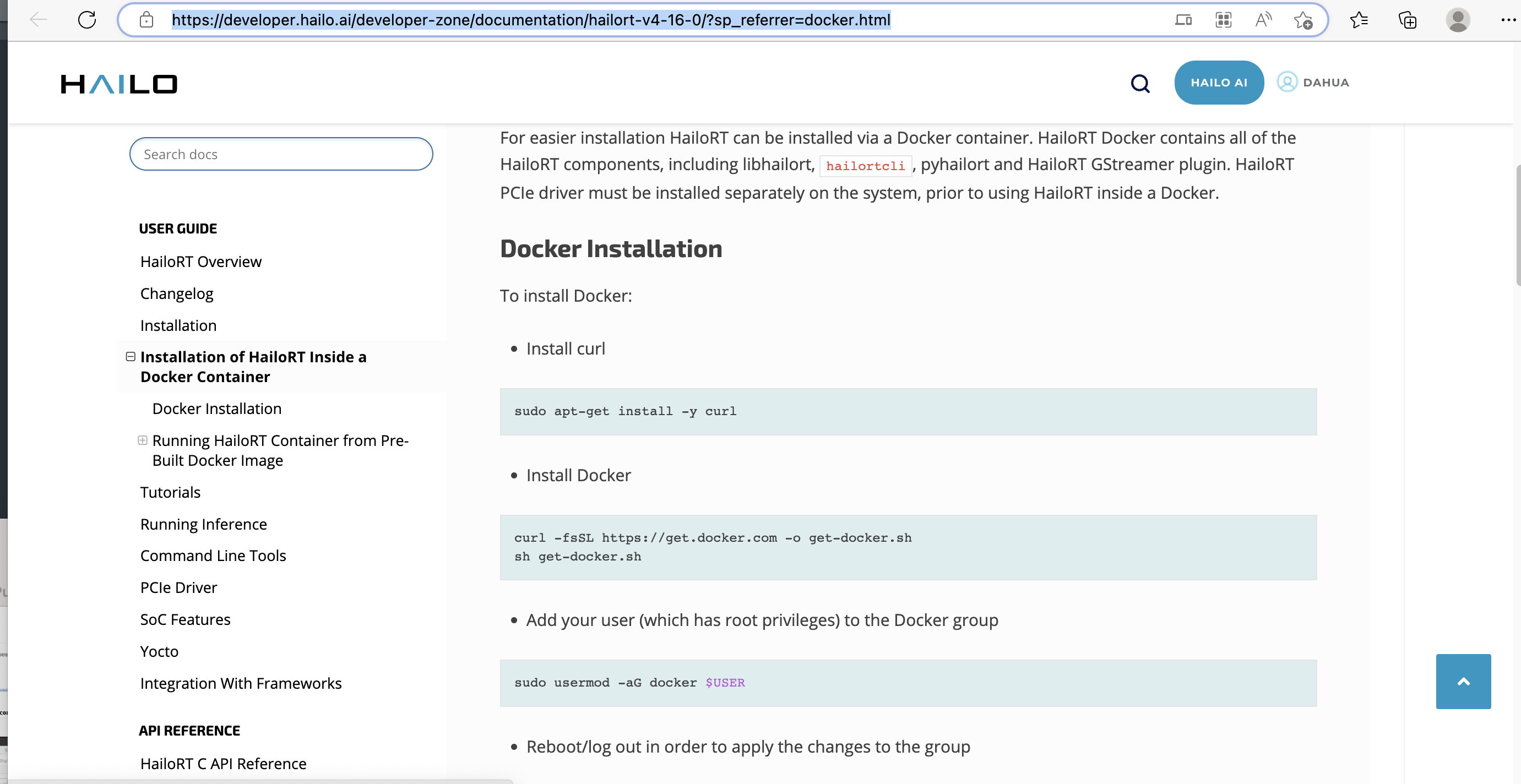The width and height of the screenshot is (1521, 784).
Task: Open Command Line Tools page
Action: click(x=213, y=556)
